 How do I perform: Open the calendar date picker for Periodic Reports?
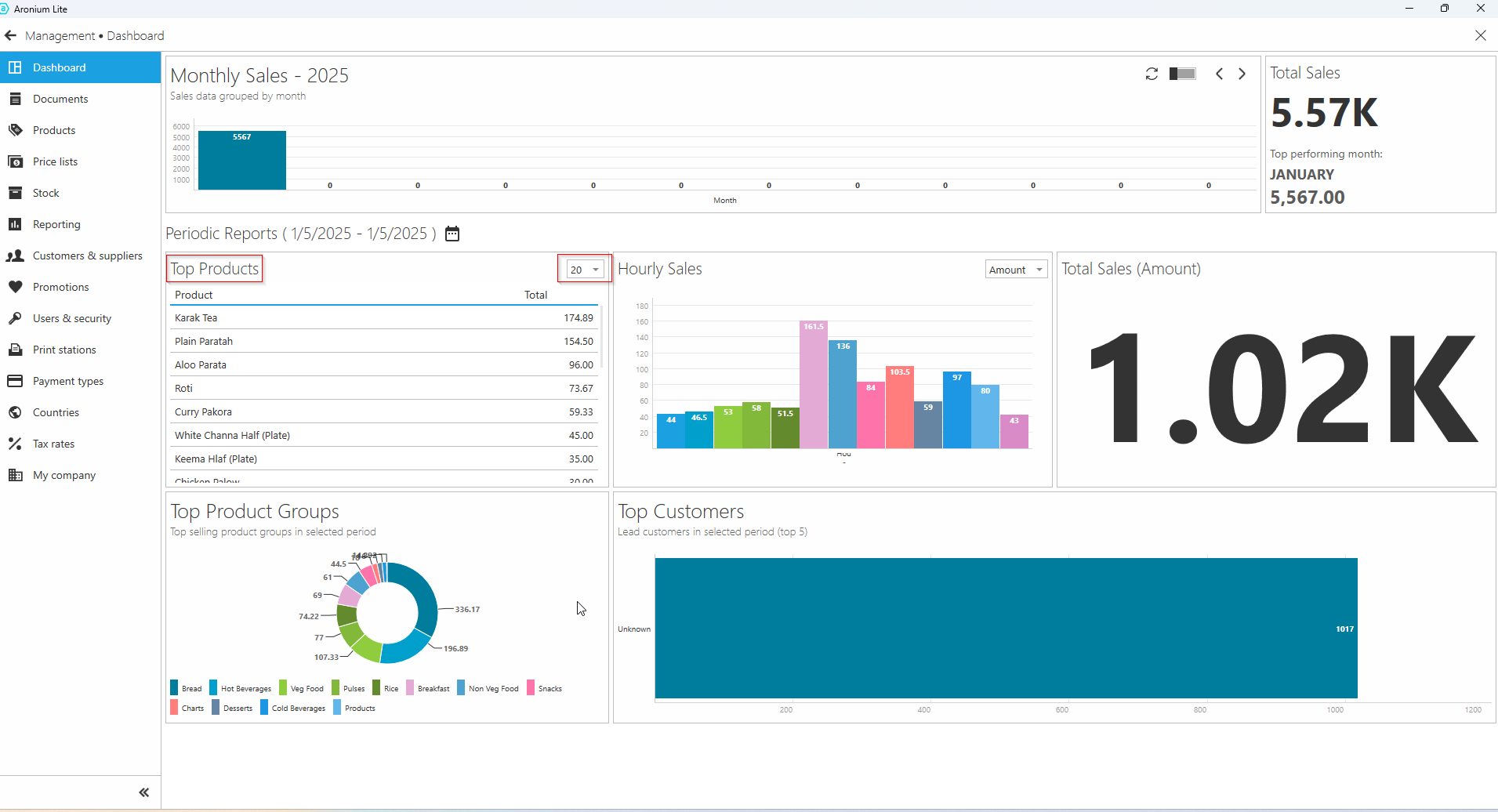coord(452,234)
